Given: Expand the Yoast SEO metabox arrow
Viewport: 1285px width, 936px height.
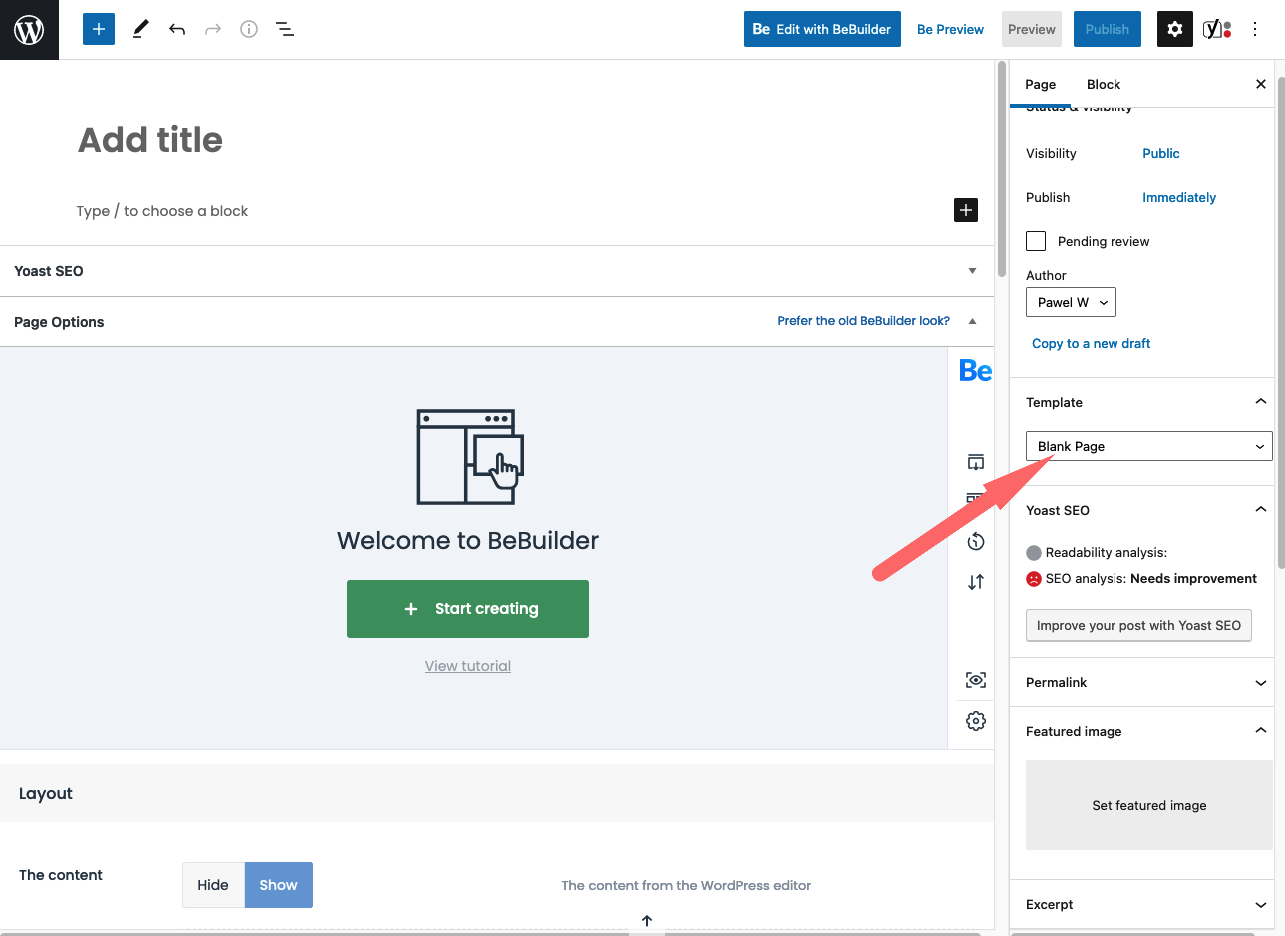Looking at the screenshot, I should [x=973, y=271].
